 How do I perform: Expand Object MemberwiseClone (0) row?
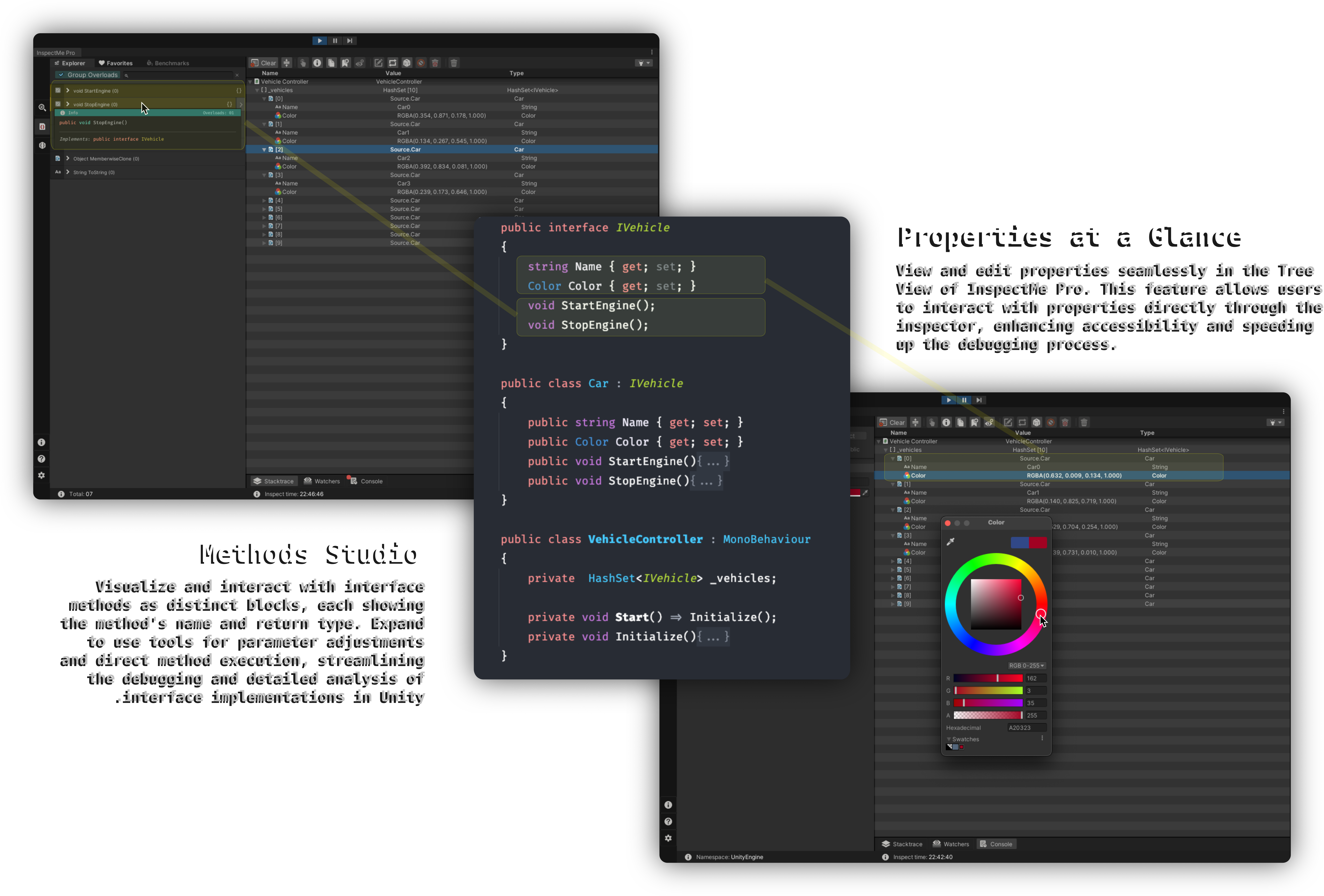pyautogui.click(x=68, y=158)
